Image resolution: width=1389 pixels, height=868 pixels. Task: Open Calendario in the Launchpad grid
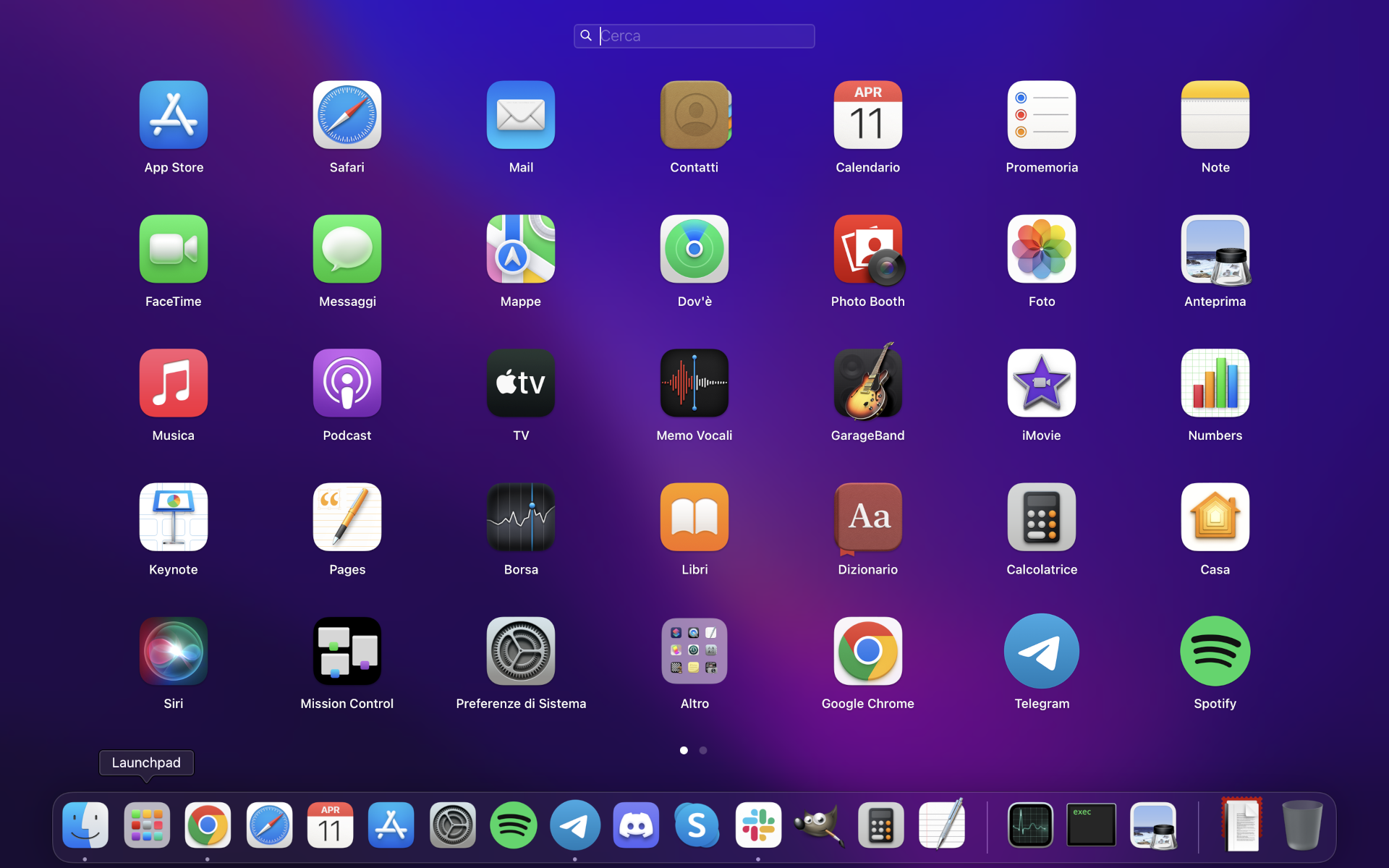click(868, 115)
